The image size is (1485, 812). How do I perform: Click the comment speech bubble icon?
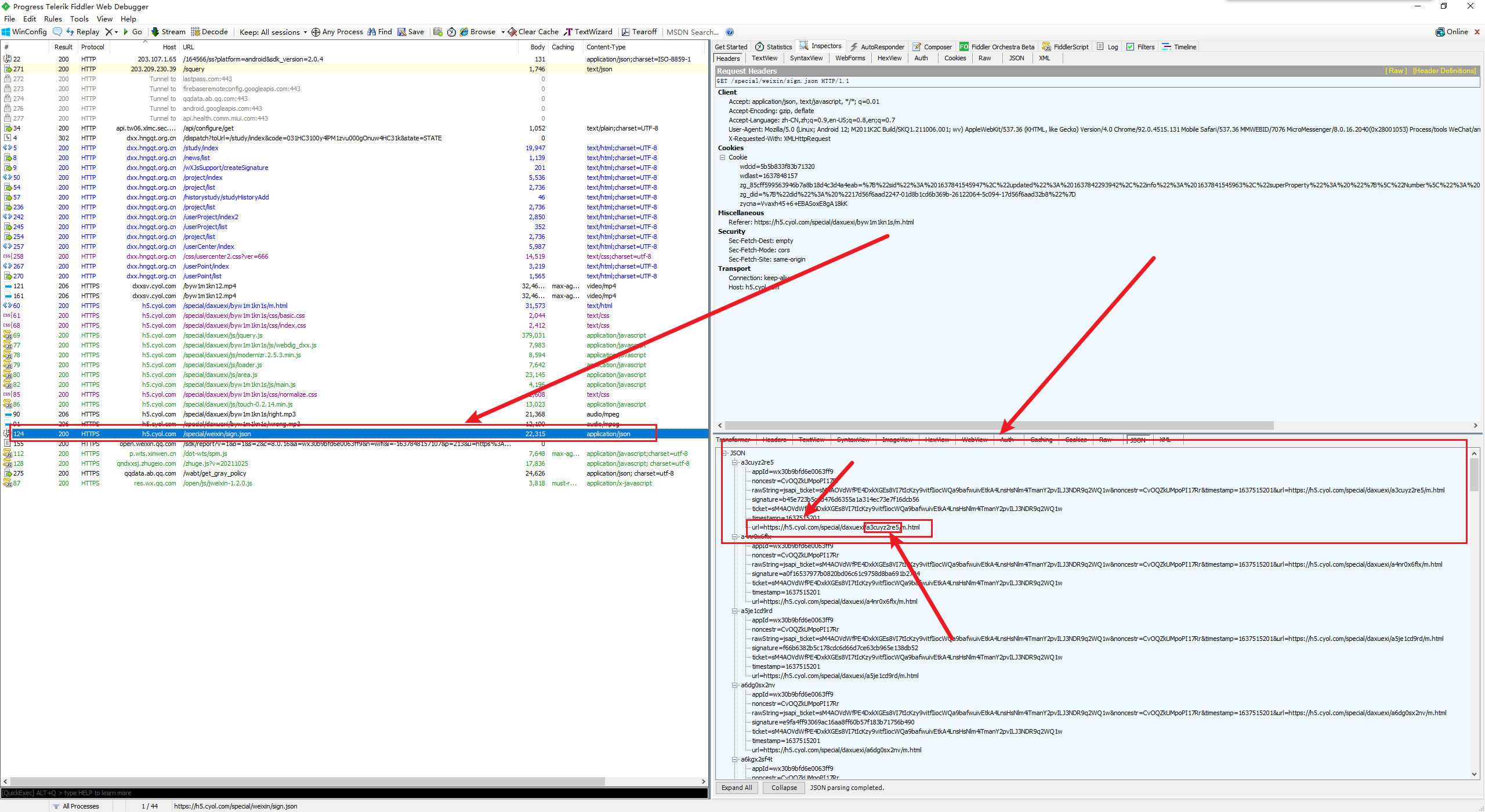pos(57,32)
